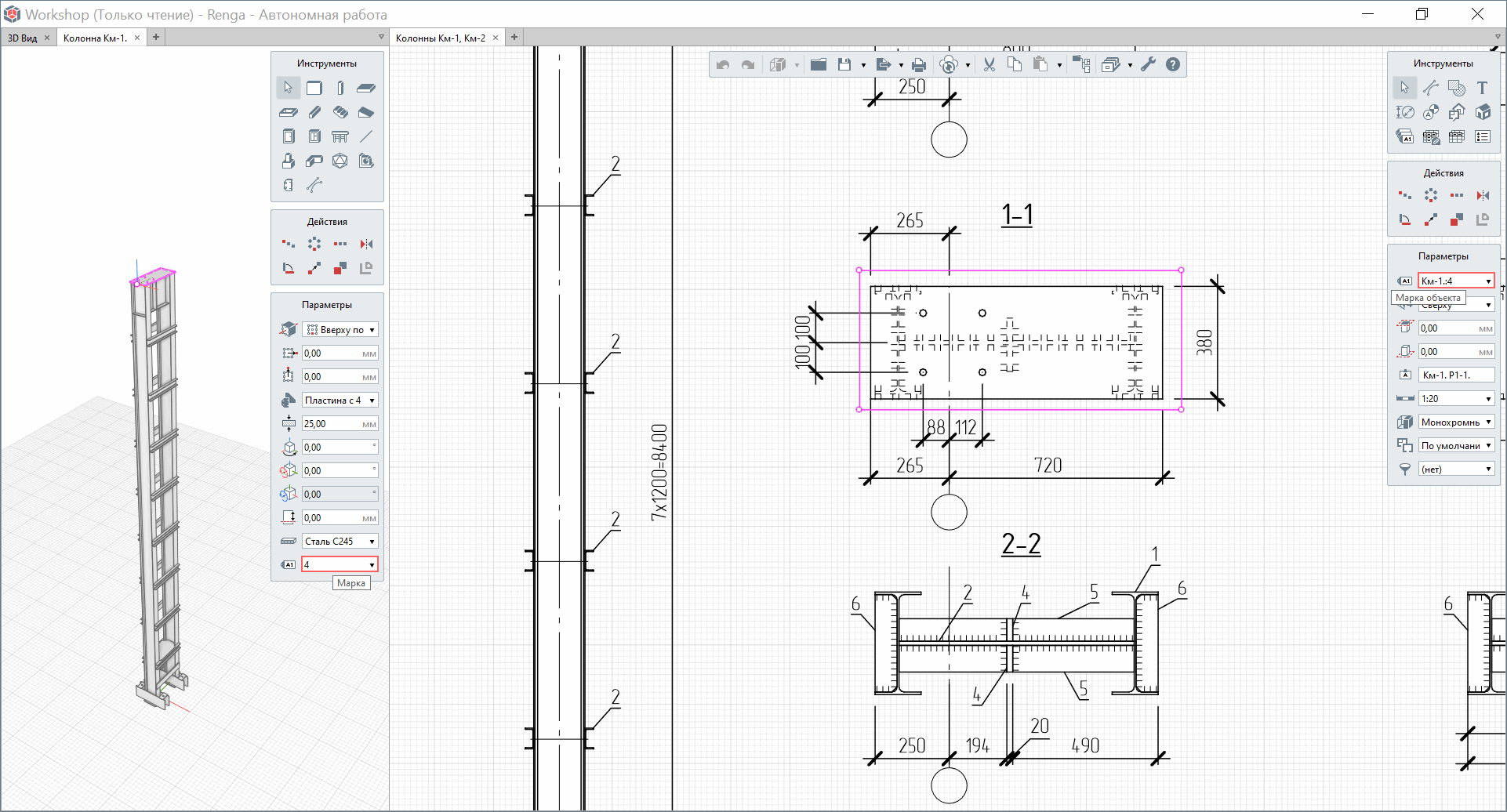Click the Copy icon in the main toolbar
1507x812 pixels.
click(x=1015, y=65)
